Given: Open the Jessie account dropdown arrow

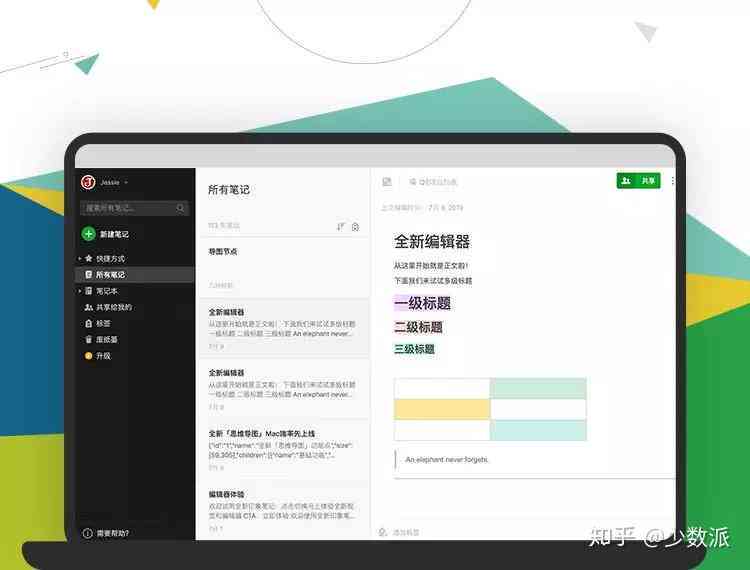Looking at the screenshot, I should (x=126, y=183).
